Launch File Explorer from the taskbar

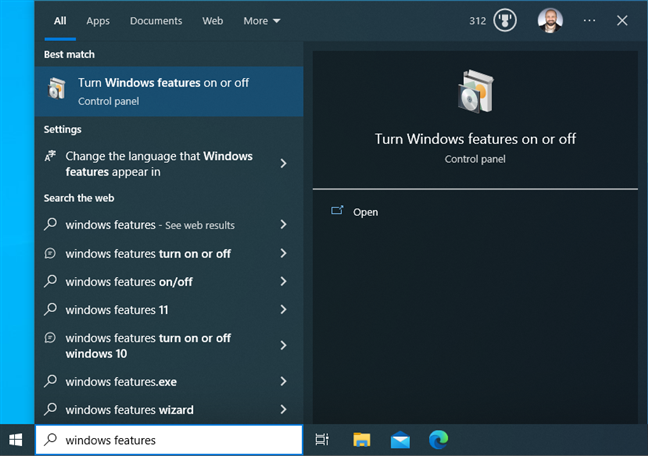[362, 439]
